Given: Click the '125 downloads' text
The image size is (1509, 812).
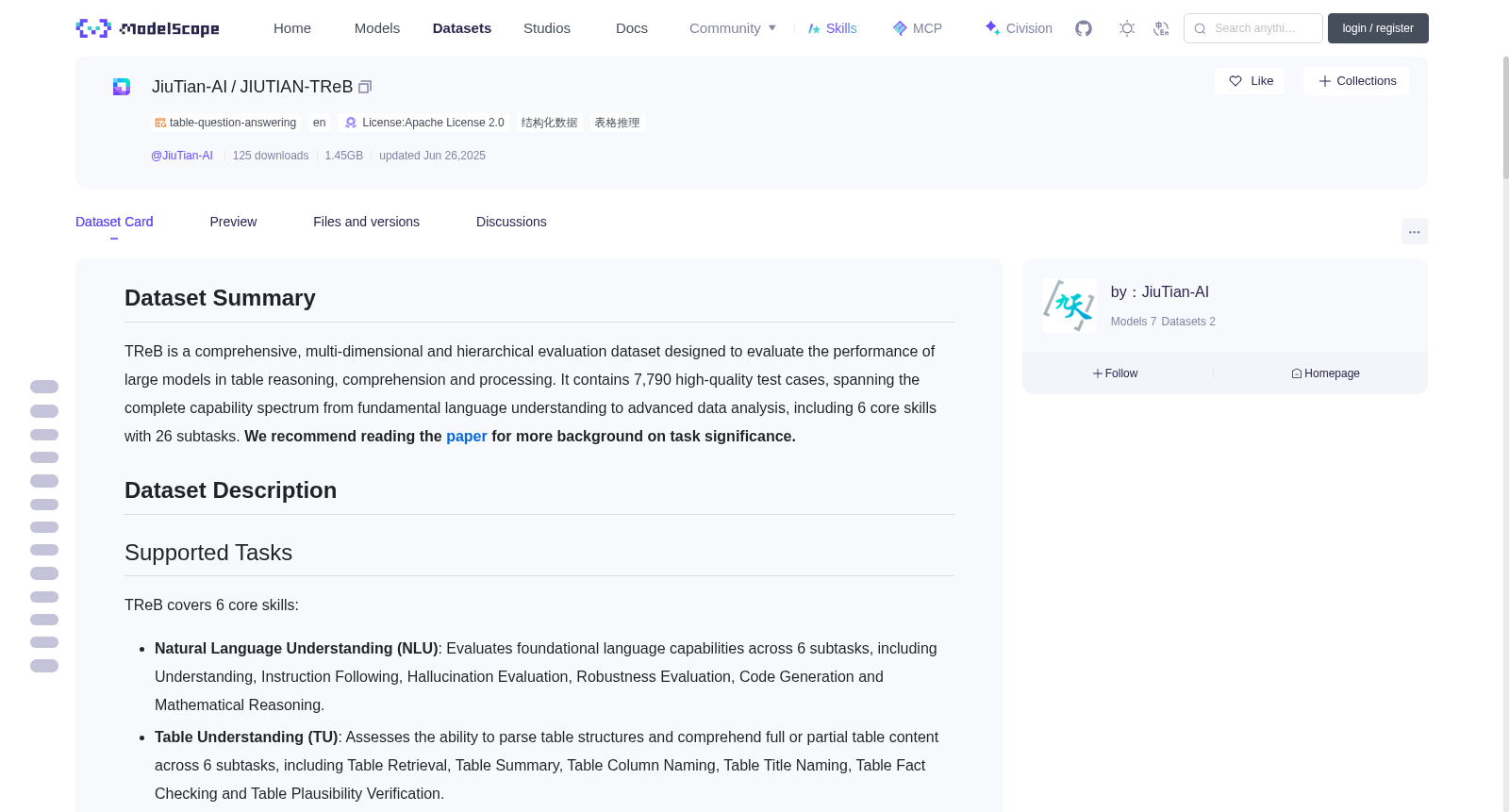Looking at the screenshot, I should click(271, 156).
